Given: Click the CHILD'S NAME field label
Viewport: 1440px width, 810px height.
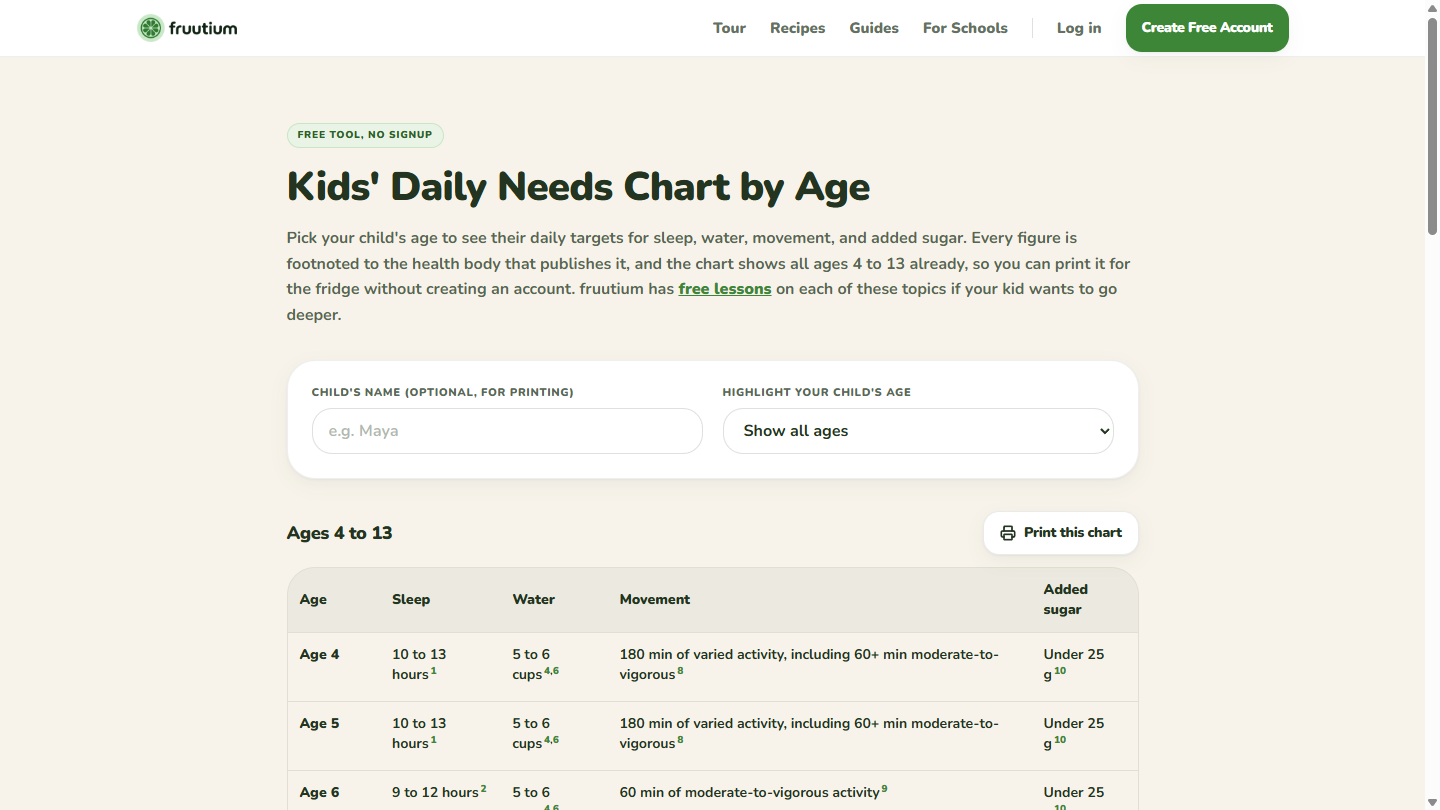Looking at the screenshot, I should (443, 392).
